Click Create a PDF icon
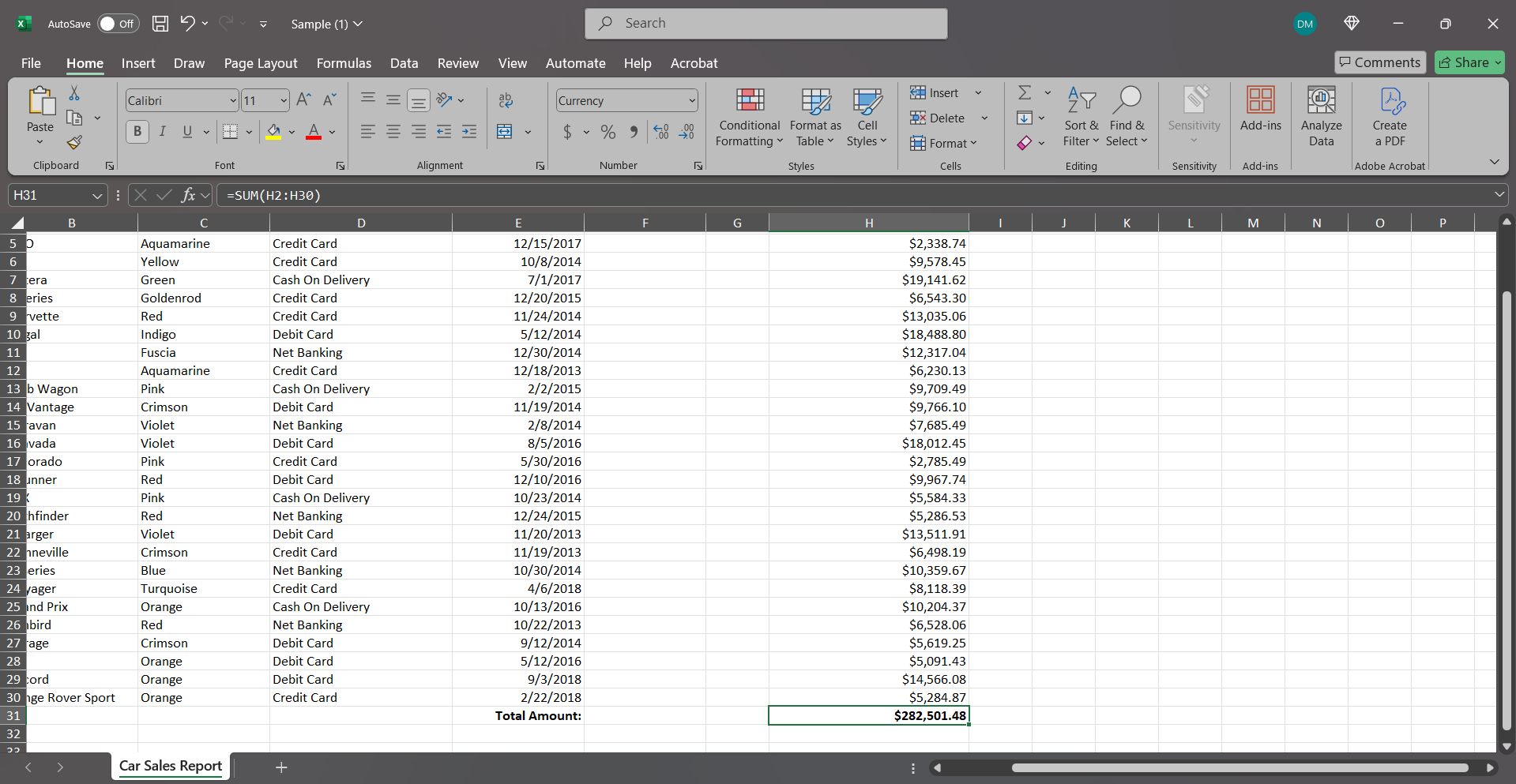The image size is (1516, 784). tap(1390, 117)
